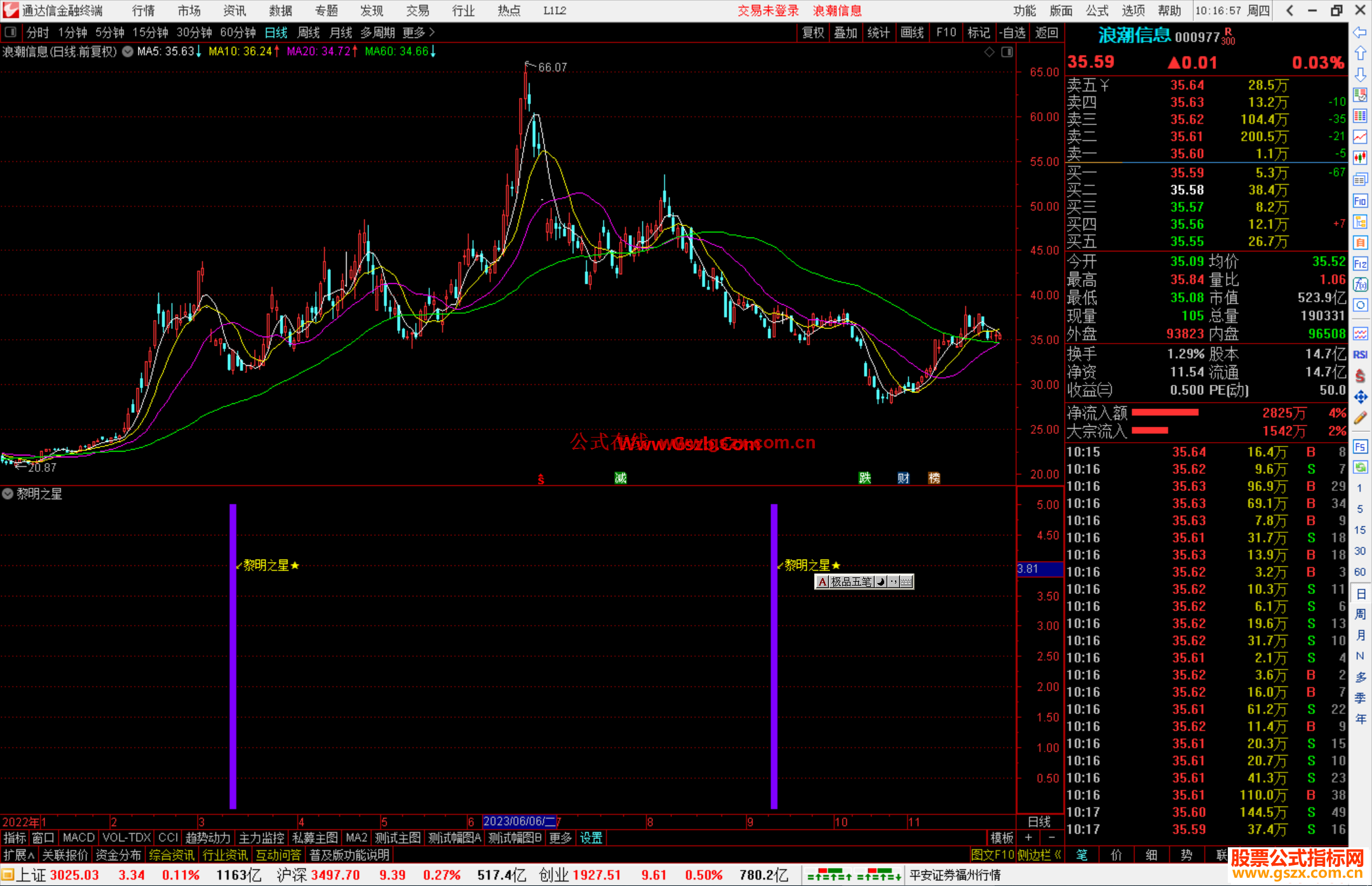Expand the 更多 periods dropdown in period bar

[418, 32]
